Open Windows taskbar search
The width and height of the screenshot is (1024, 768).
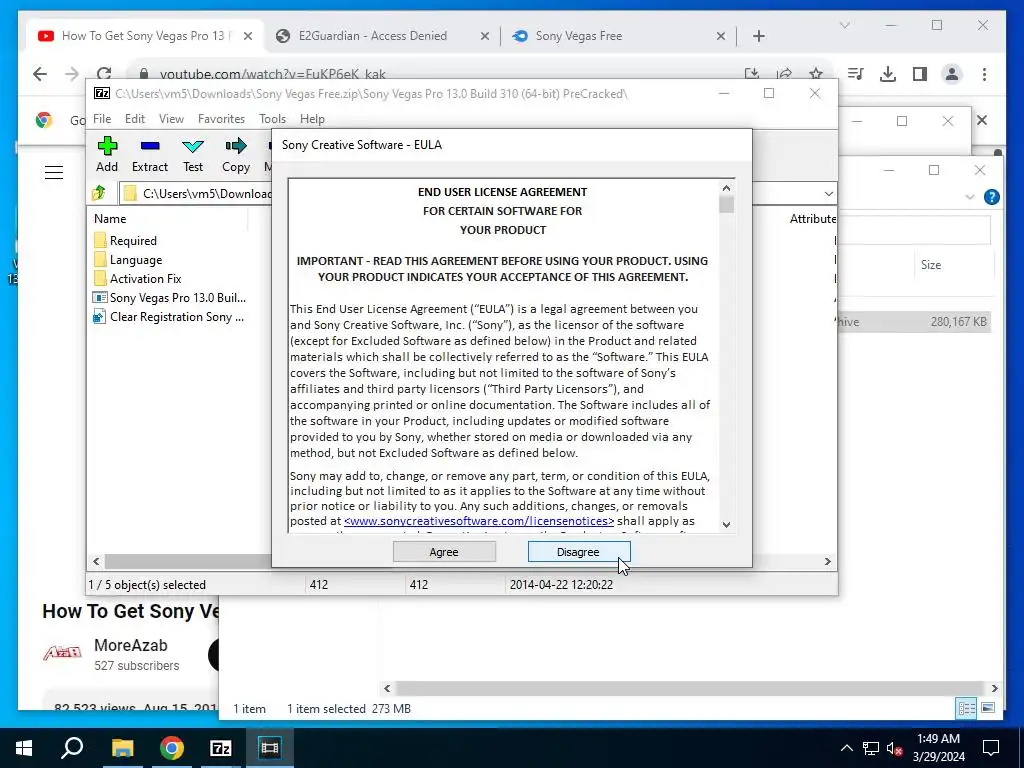pyautogui.click(x=72, y=748)
